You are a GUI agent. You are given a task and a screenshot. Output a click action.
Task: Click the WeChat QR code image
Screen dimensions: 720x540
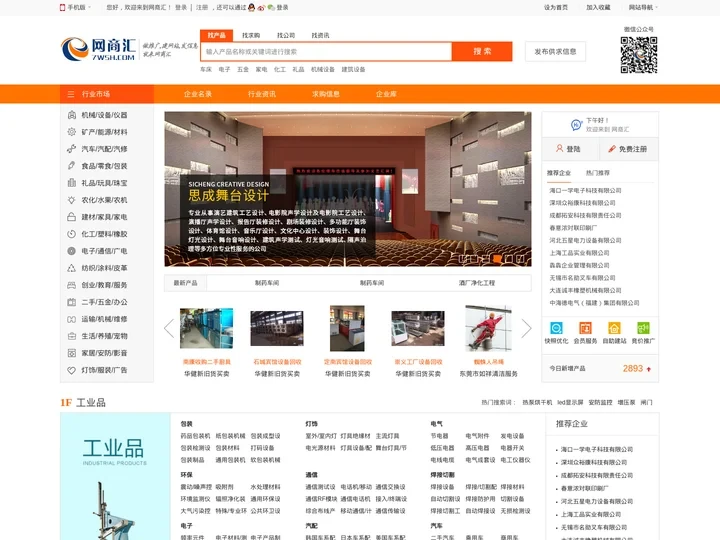[639, 55]
